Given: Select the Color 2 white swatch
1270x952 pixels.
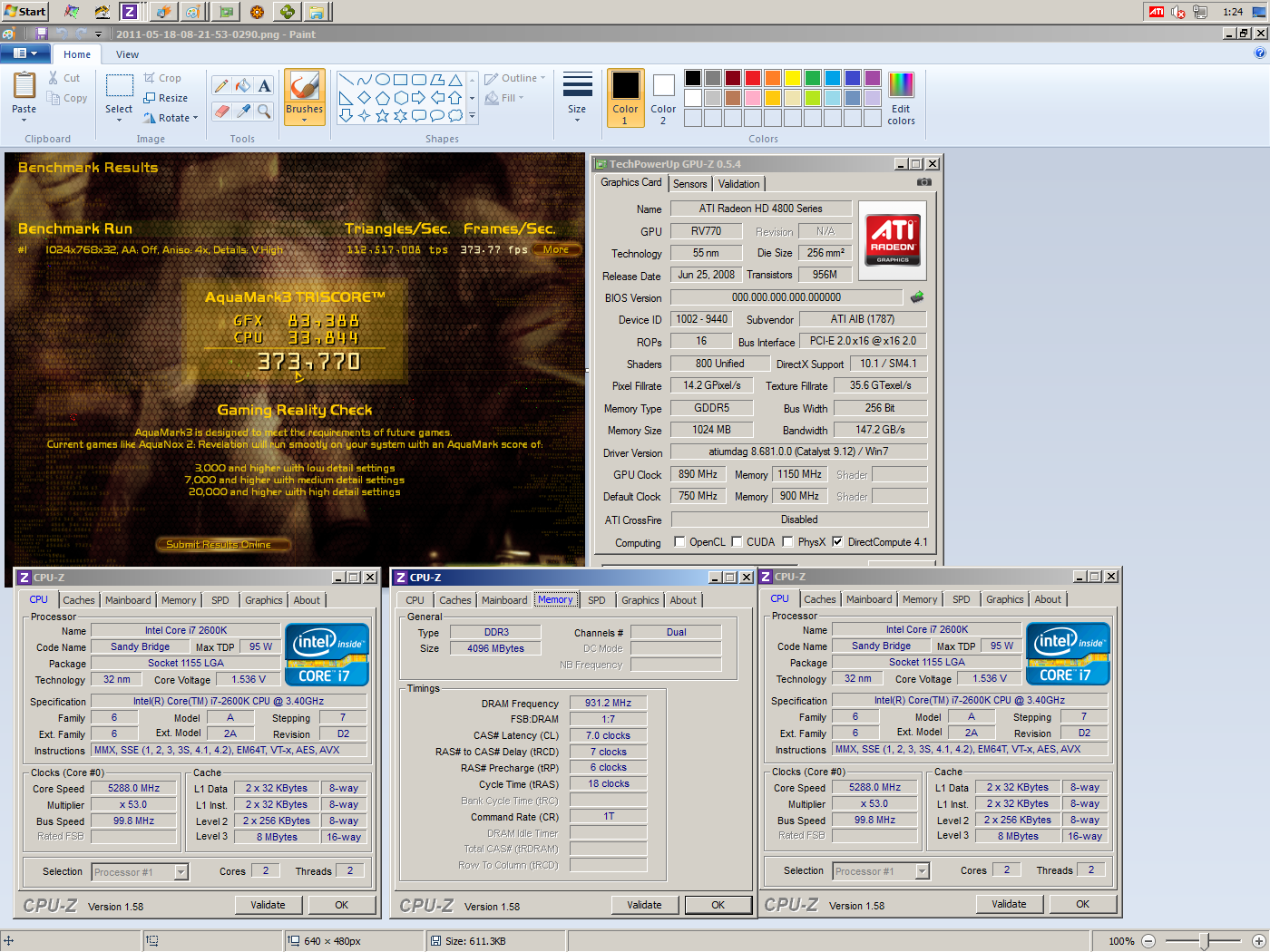Looking at the screenshot, I should click(663, 85).
